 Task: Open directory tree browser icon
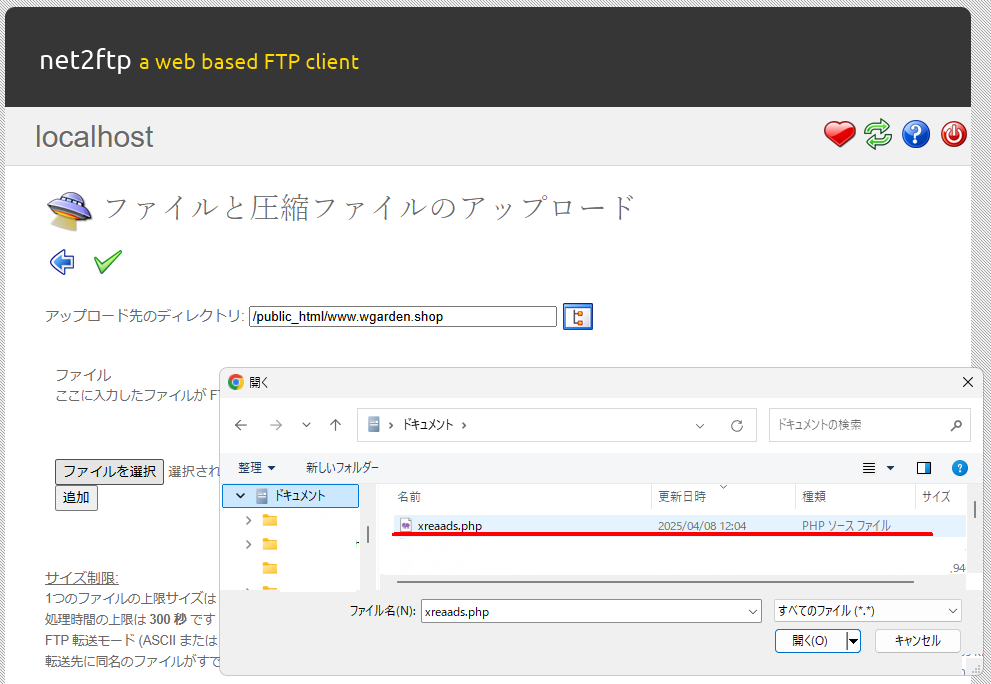[578, 317]
